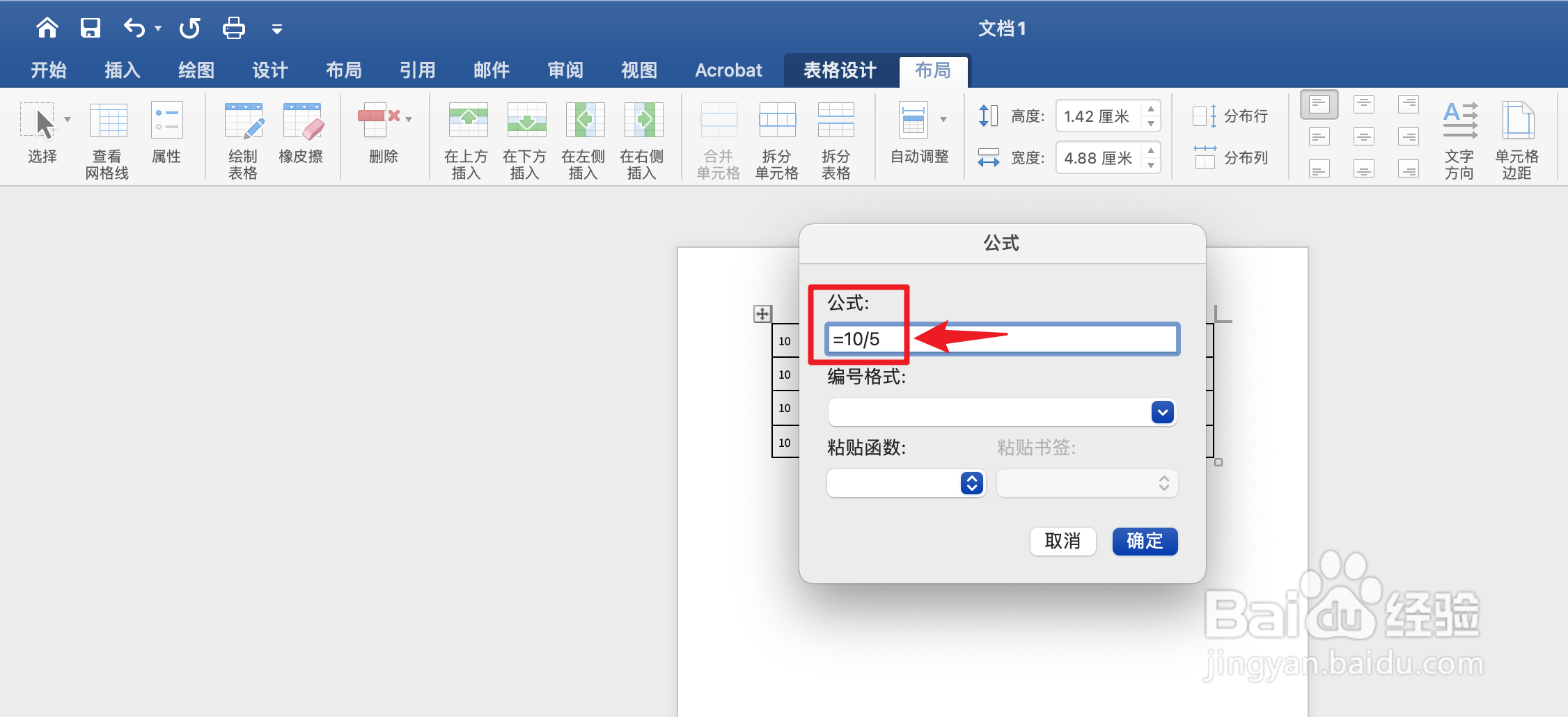Open the Select (选择) table tool
This screenshot has height=717, width=1568.
tap(42, 132)
